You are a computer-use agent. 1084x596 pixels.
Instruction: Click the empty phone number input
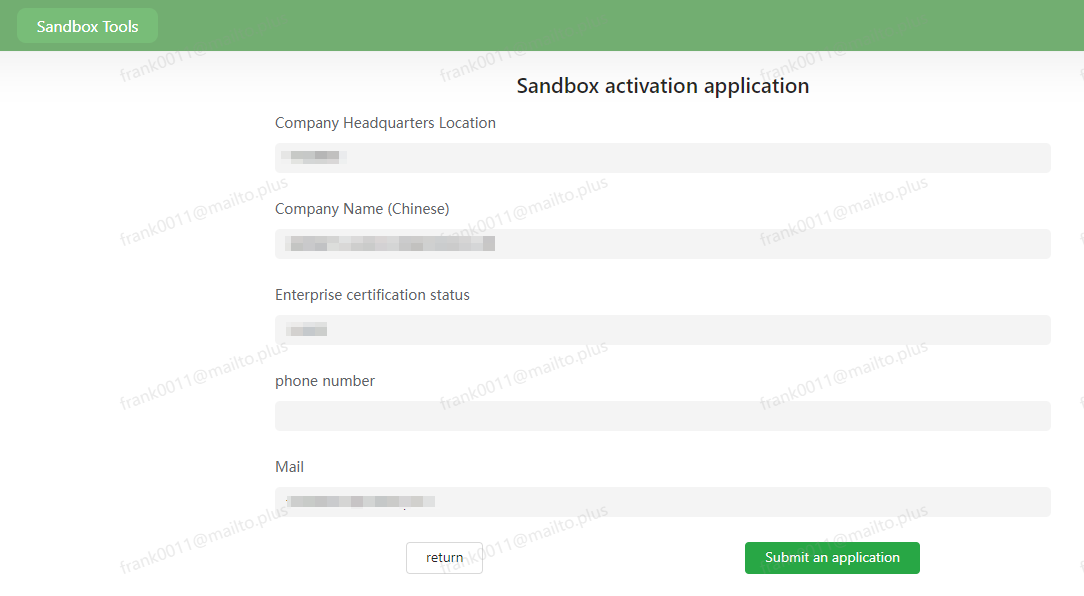click(x=662, y=416)
